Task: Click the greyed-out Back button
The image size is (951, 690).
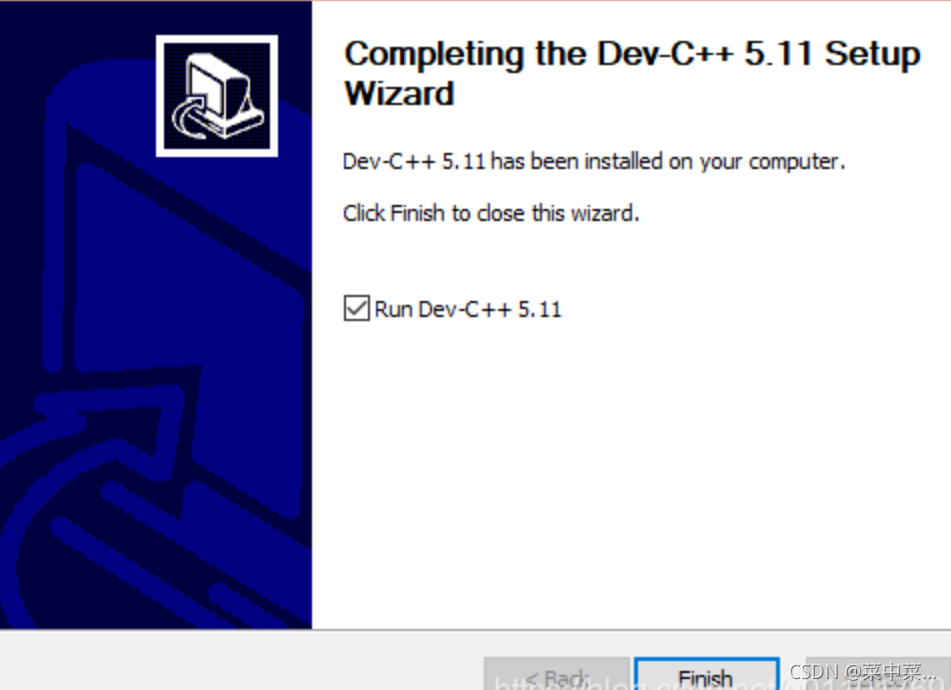Action: pyautogui.click(x=557, y=674)
